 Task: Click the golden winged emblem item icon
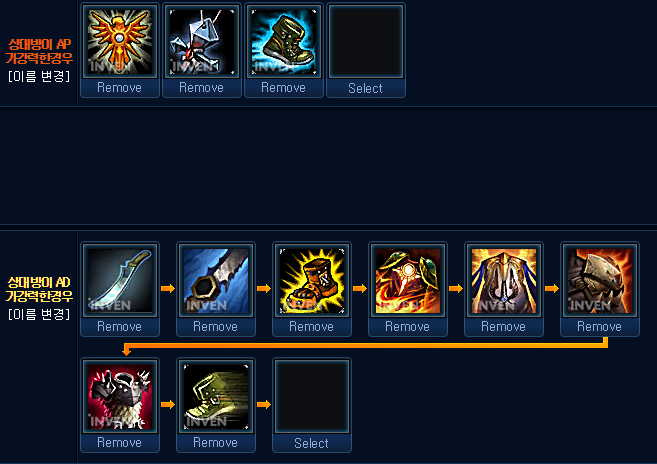pos(120,41)
